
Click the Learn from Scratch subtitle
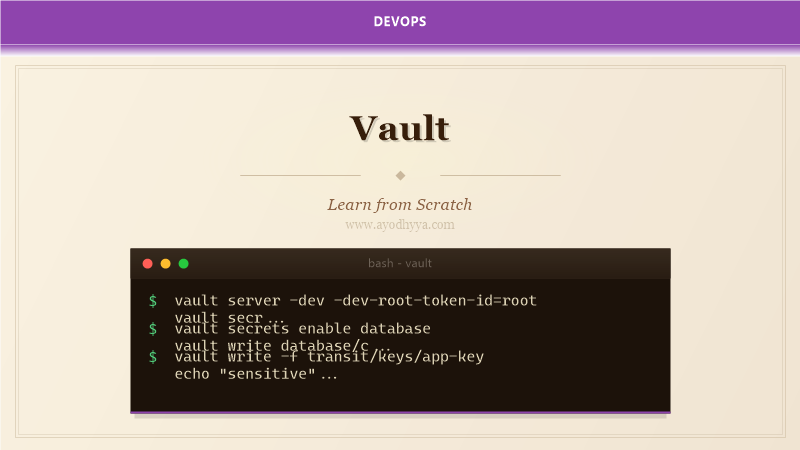400,205
